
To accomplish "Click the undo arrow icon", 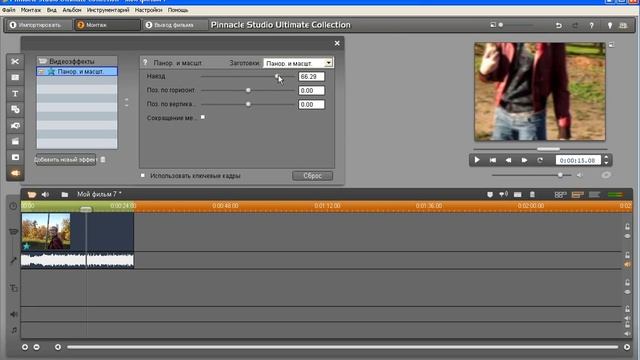I will (558, 25).
